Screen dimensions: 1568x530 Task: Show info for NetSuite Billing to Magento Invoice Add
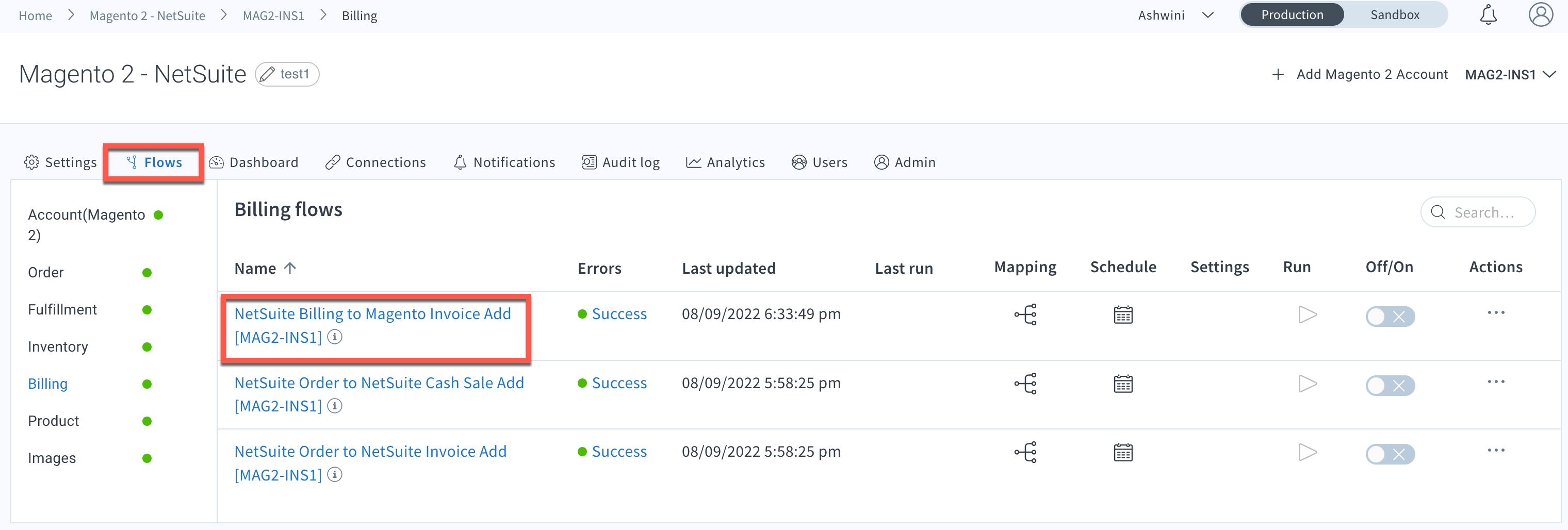(335, 337)
